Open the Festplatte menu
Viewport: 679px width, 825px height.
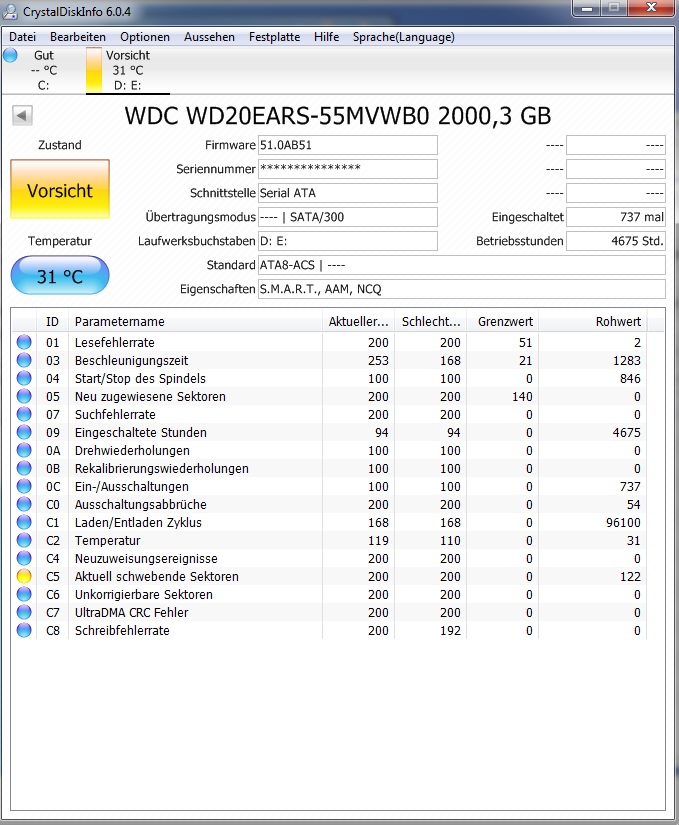click(274, 37)
